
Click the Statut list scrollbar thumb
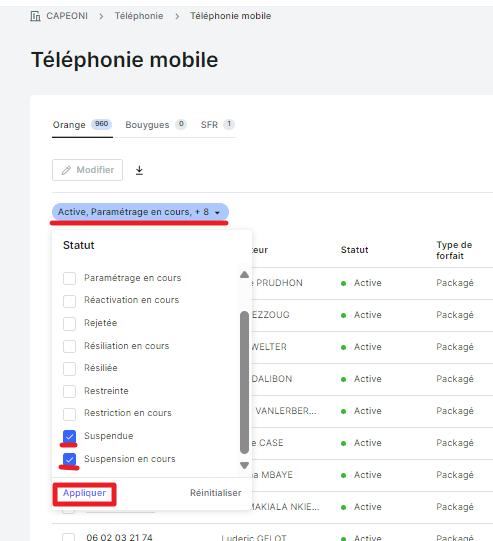point(244,382)
